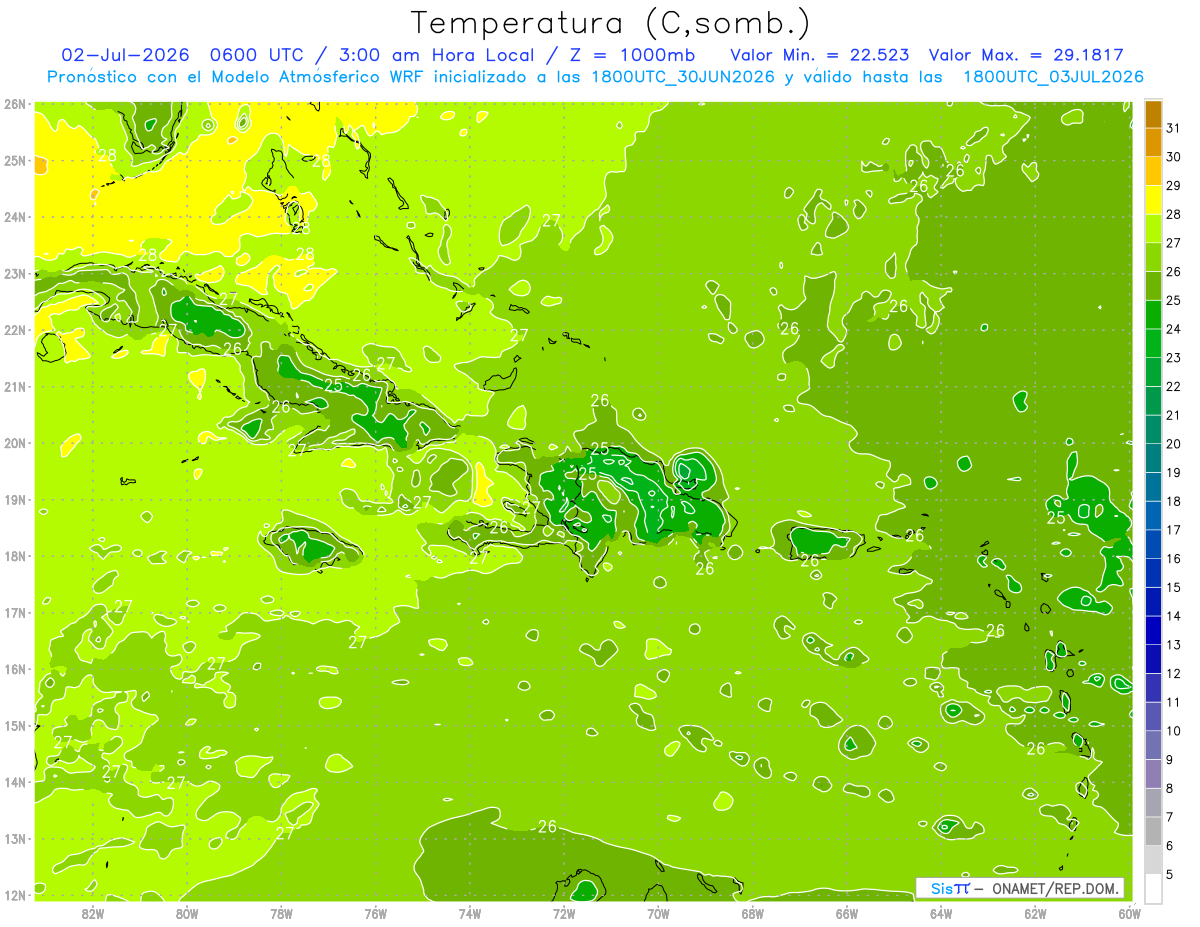This screenshot has width=1200, height=927.
Task: Click the "Temperatura (C,somb.)" chart title
Action: tap(611, 23)
